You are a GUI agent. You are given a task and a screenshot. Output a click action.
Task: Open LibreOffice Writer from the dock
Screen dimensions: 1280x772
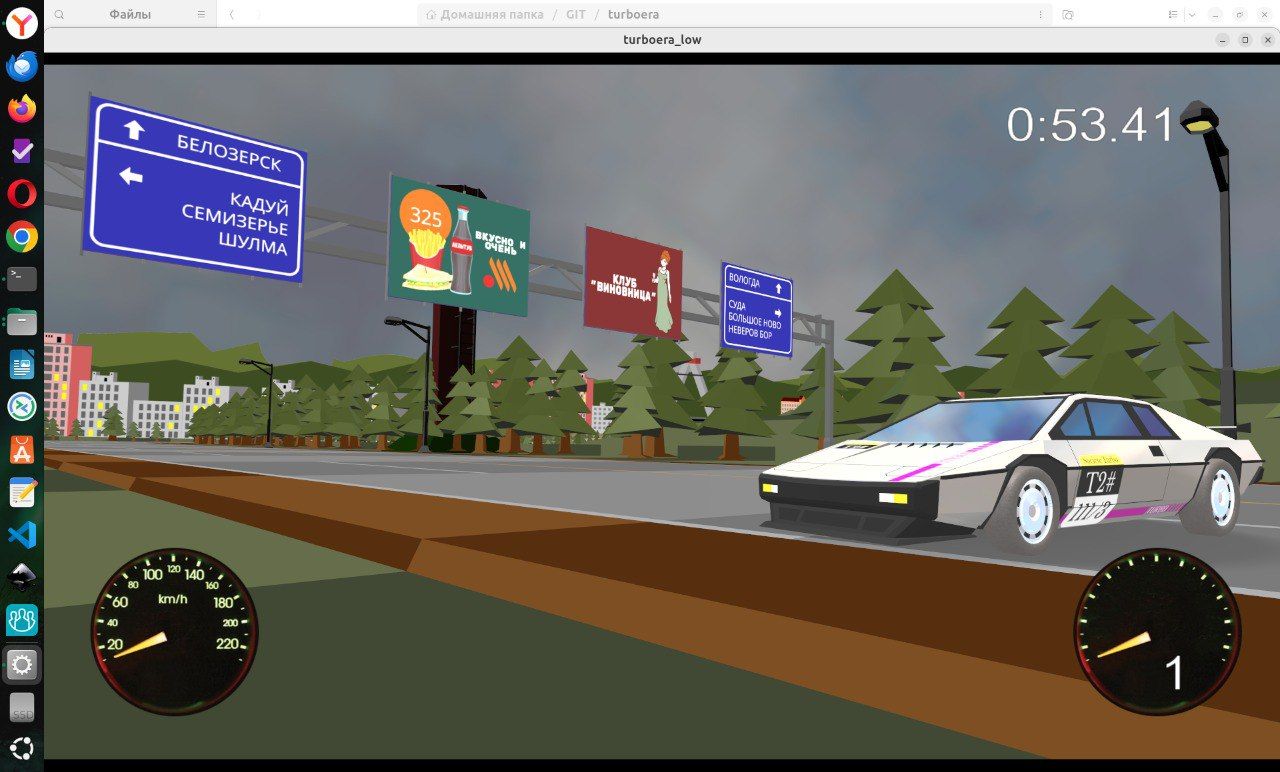point(21,365)
